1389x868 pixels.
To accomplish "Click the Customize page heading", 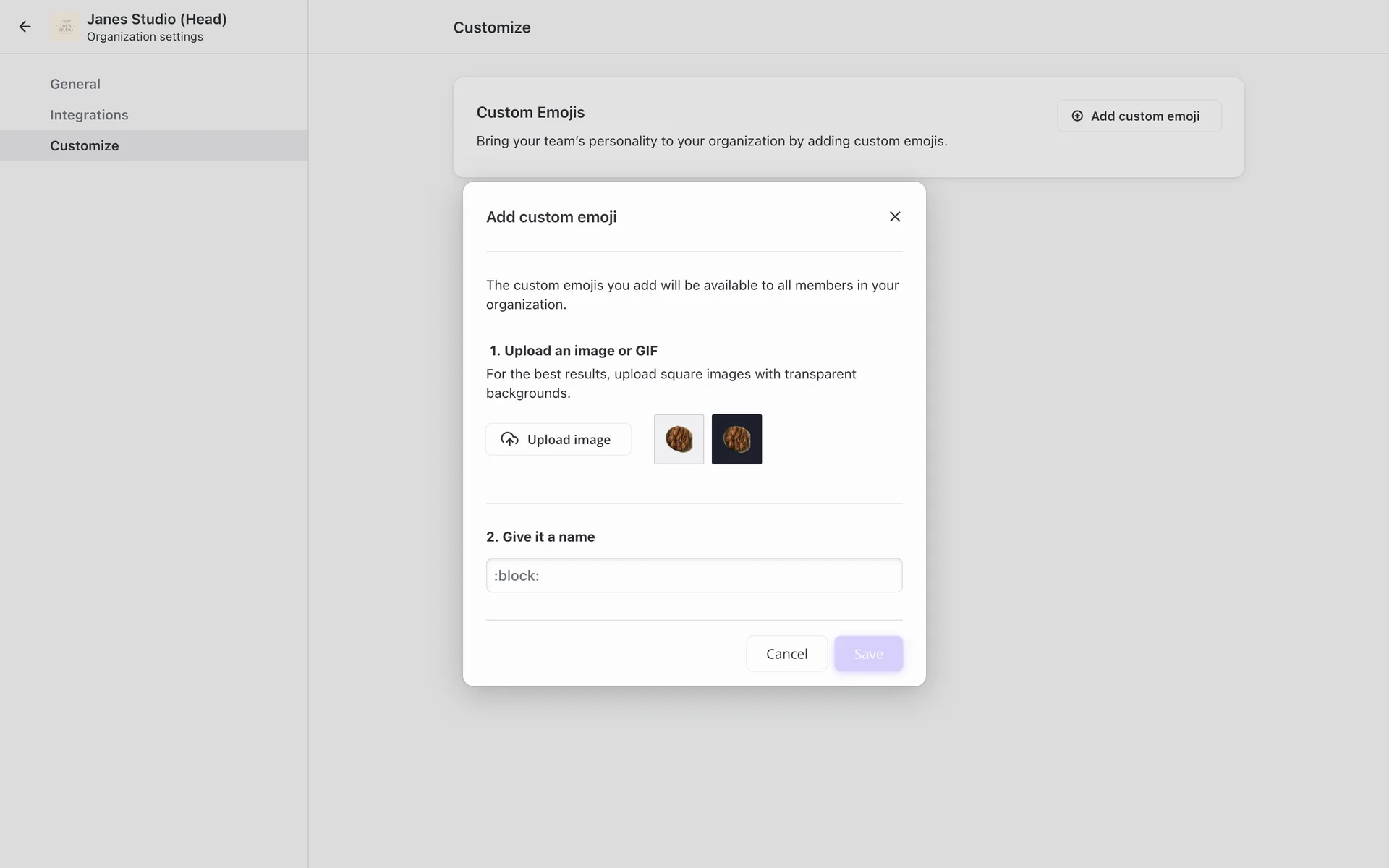I will coord(492,27).
